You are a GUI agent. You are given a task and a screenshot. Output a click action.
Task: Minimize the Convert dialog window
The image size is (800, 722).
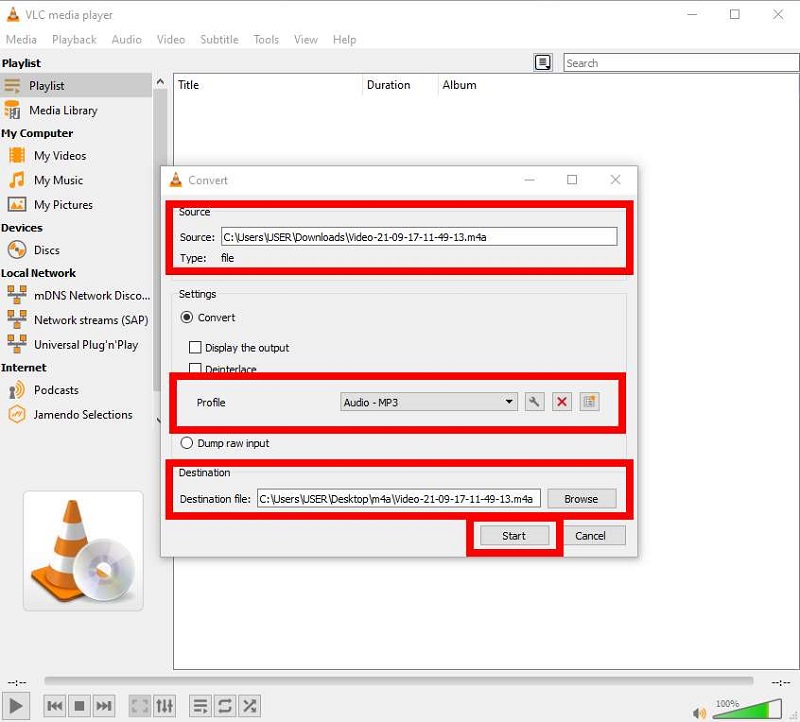[x=530, y=180]
